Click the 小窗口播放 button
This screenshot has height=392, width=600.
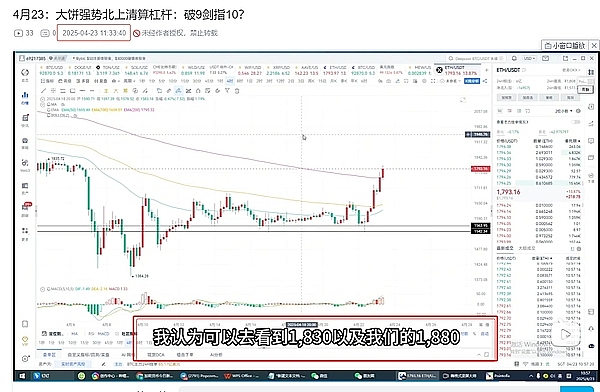[x=565, y=46]
